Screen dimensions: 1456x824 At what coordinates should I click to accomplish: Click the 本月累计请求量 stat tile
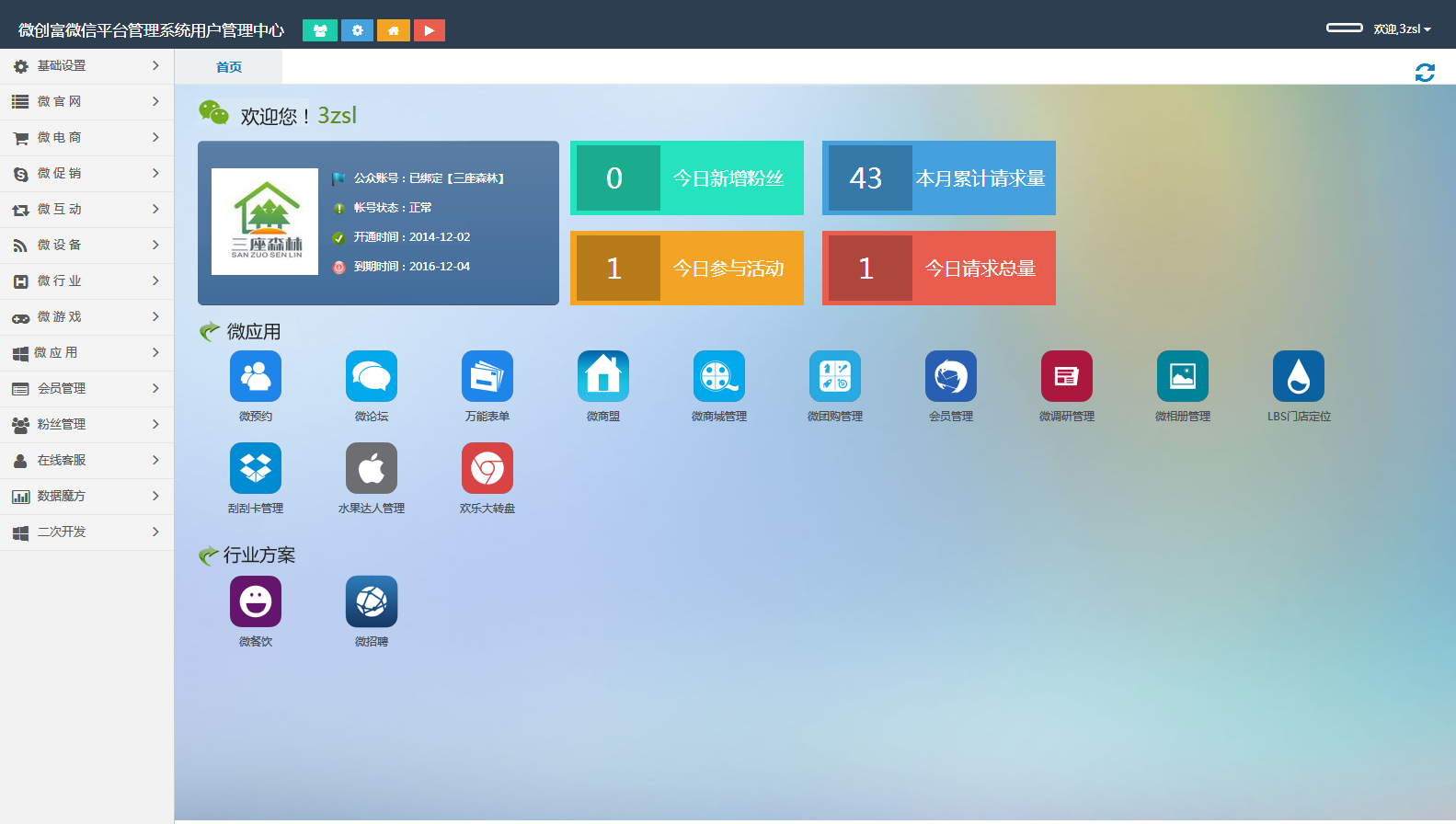click(938, 178)
